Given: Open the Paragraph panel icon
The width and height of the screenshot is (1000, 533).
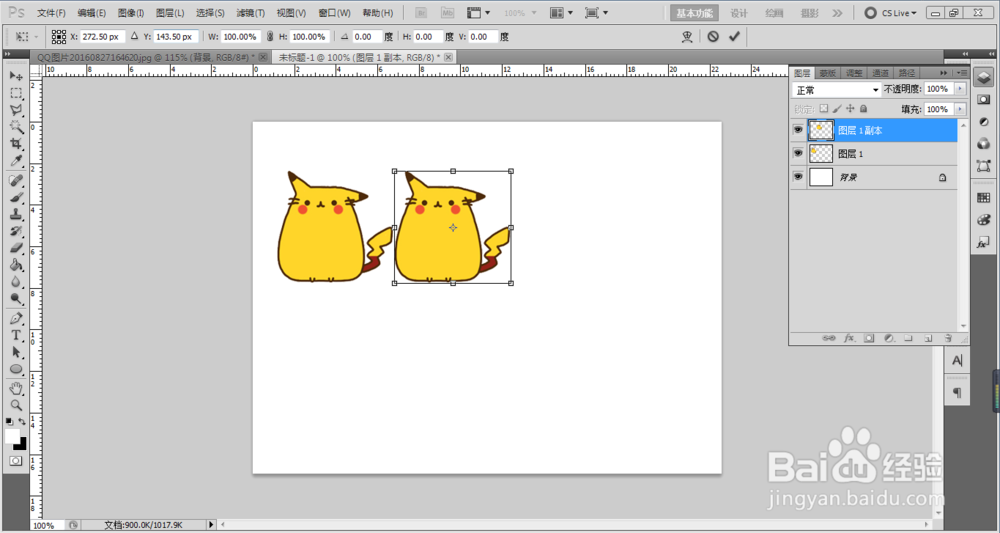Looking at the screenshot, I should pyautogui.click(x=957, y=393).
